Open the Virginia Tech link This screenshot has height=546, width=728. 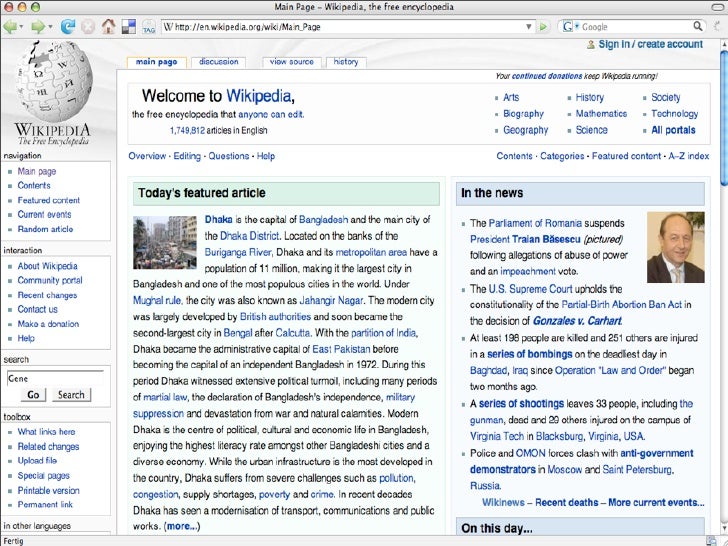(x=497, y=436)
